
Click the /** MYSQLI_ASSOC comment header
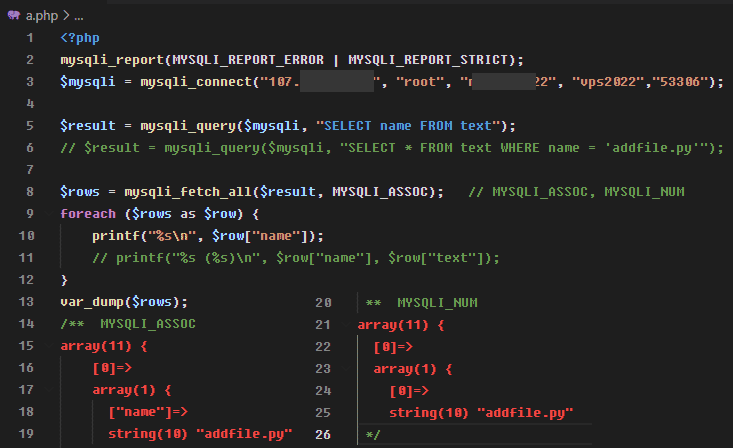point(128,324)
